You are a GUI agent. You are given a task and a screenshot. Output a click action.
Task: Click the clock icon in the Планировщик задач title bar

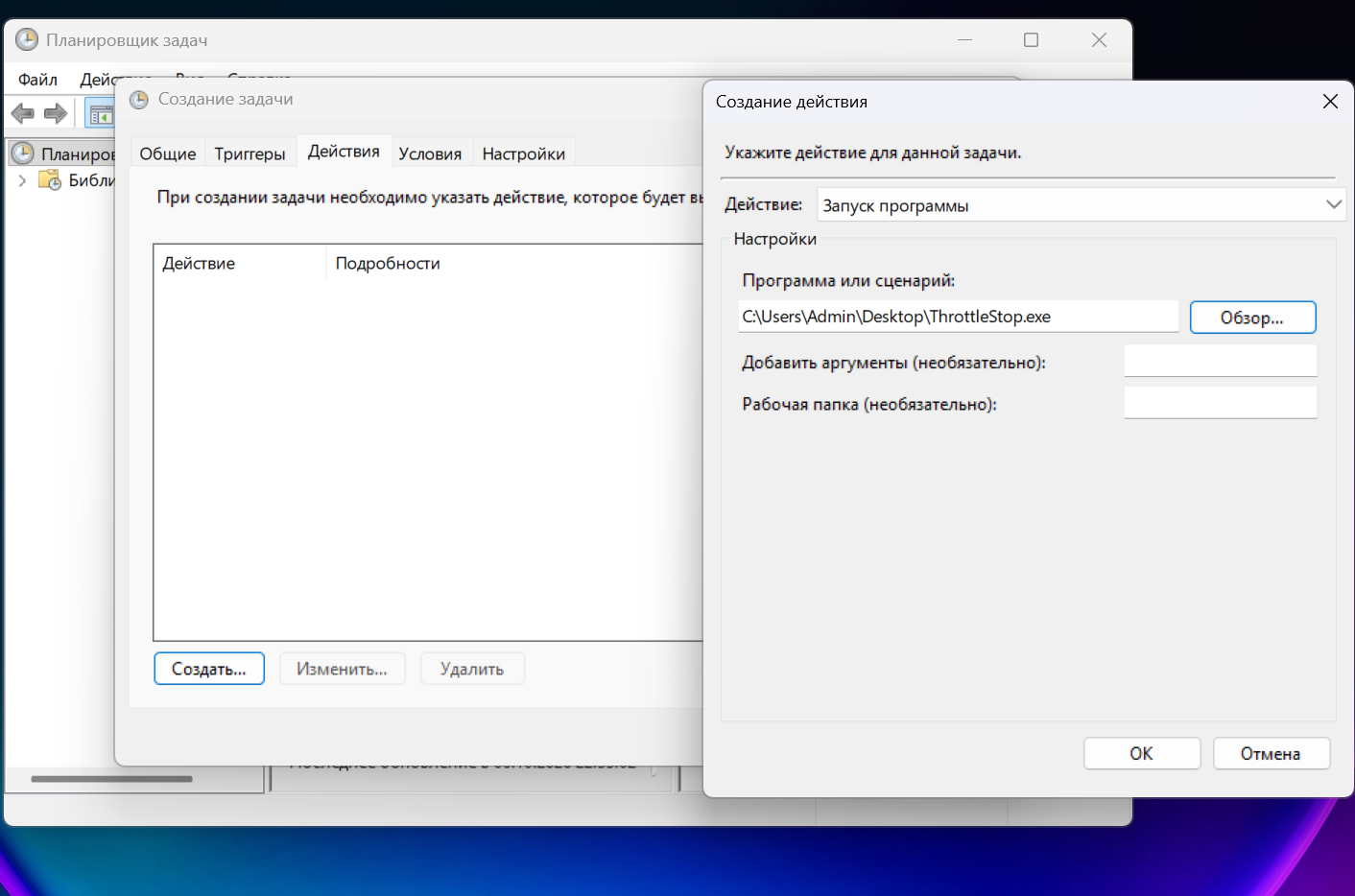click(27, 39)
